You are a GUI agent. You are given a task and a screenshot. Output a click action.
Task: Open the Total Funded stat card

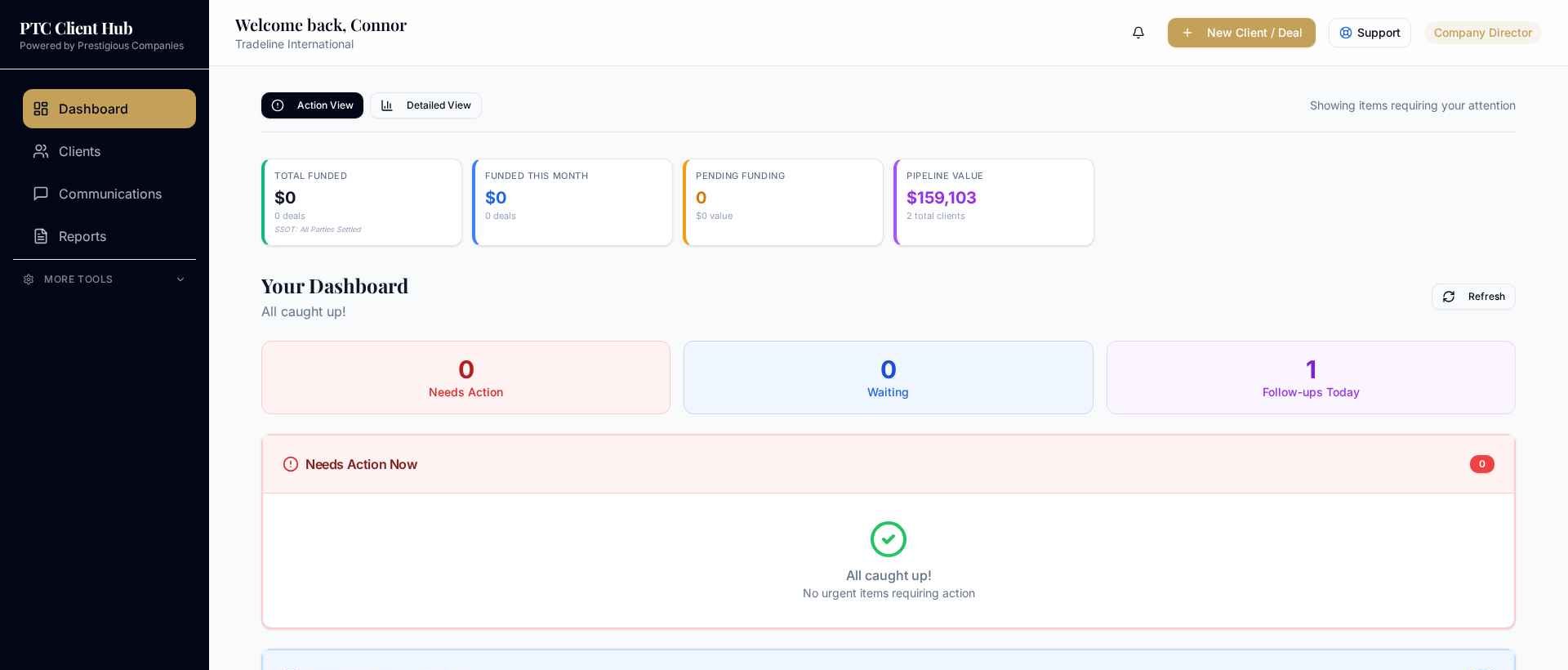coord(362,203)
